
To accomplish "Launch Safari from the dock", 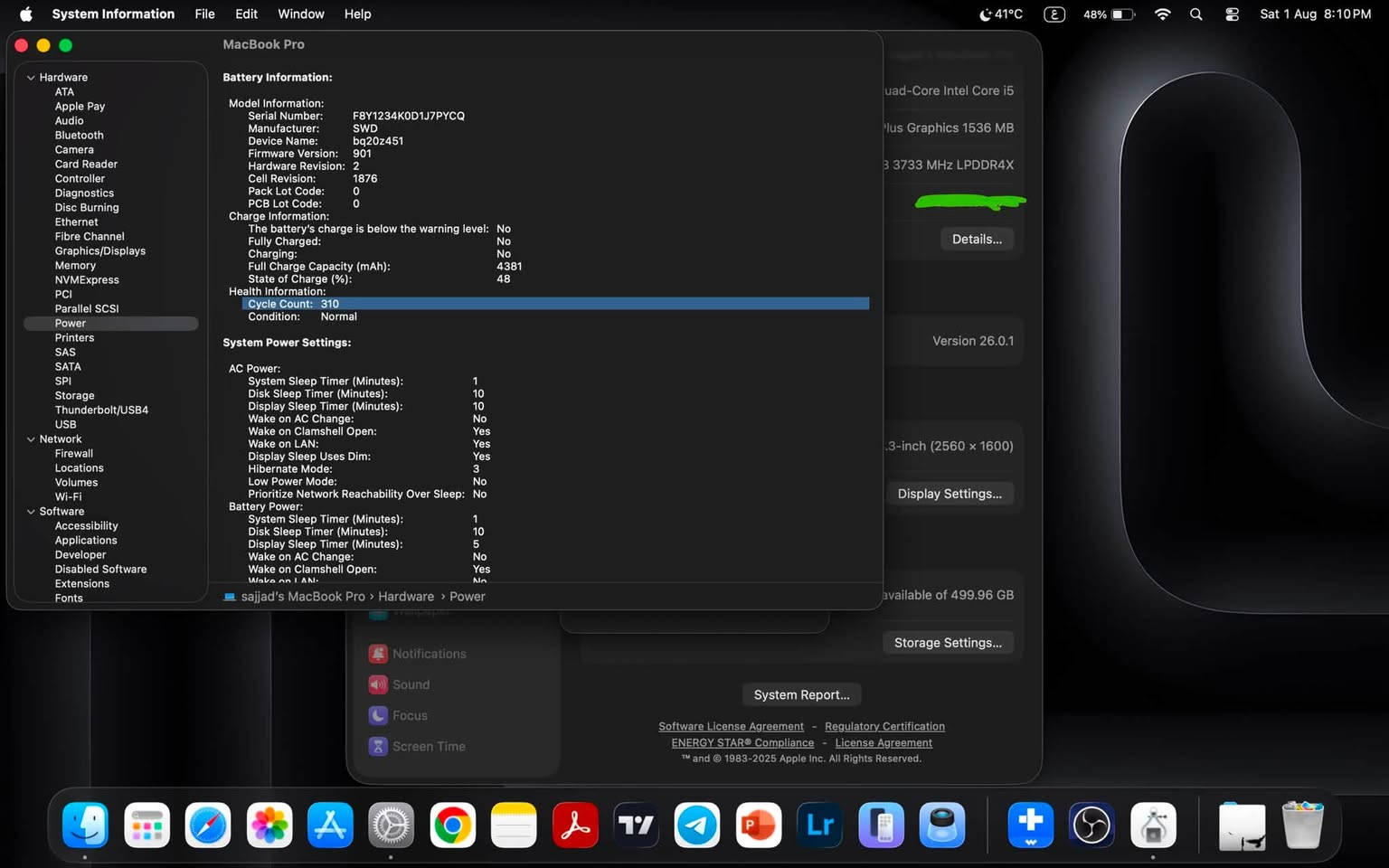I will pyautogui.click(x=208, y=825).
